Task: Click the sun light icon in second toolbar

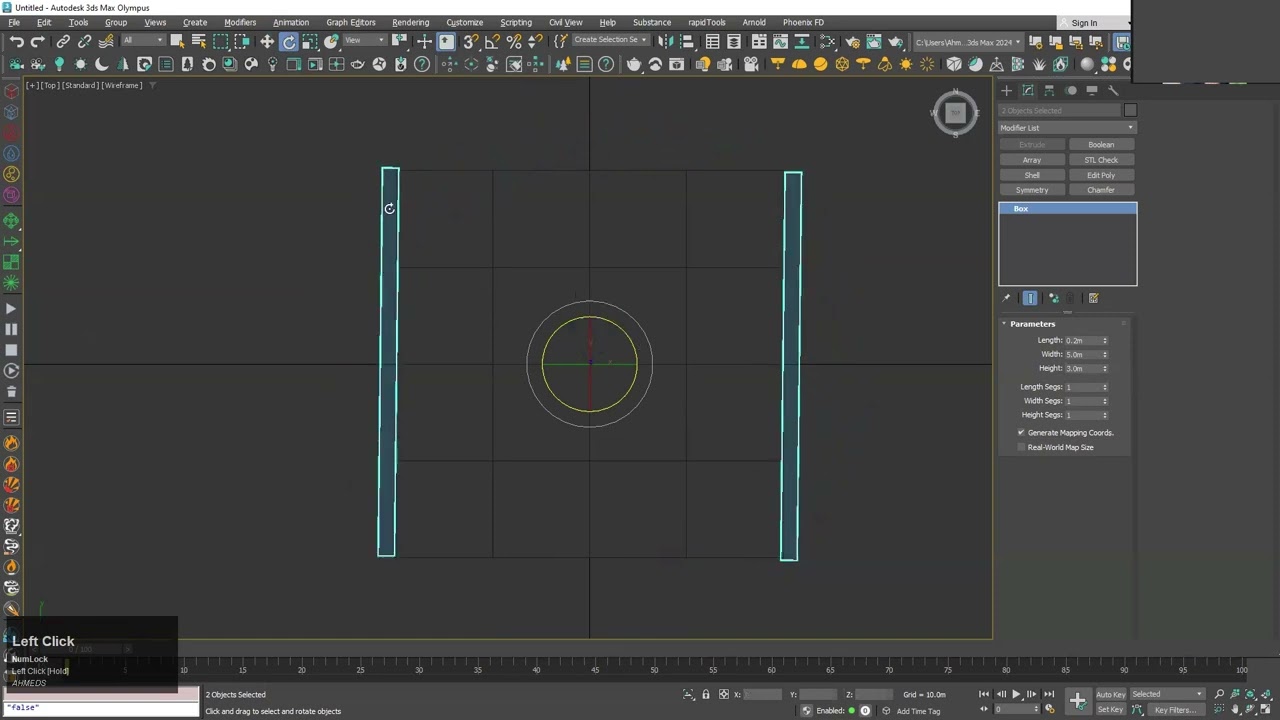Action: [906, 64]
